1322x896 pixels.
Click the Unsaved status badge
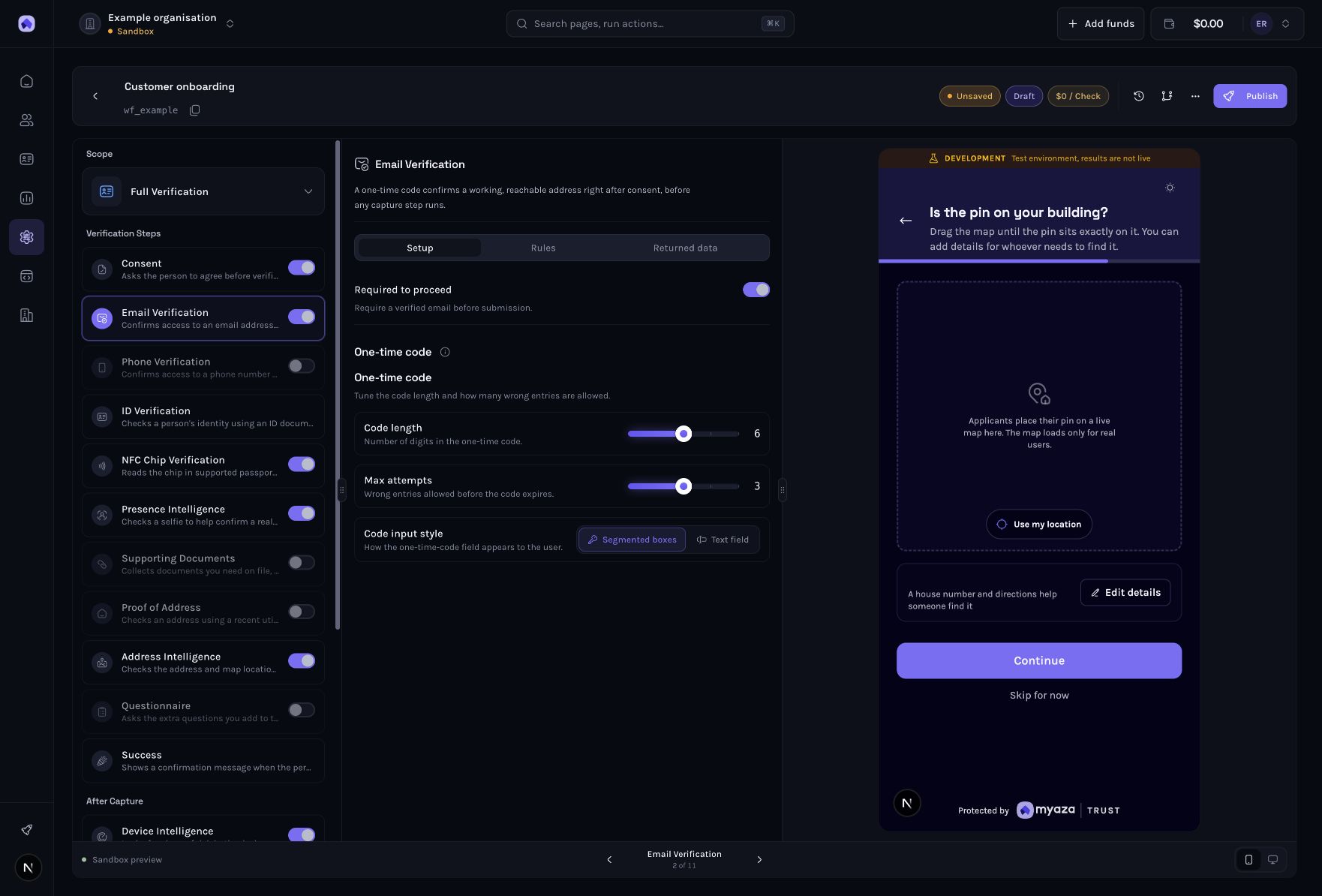(969, 96)
